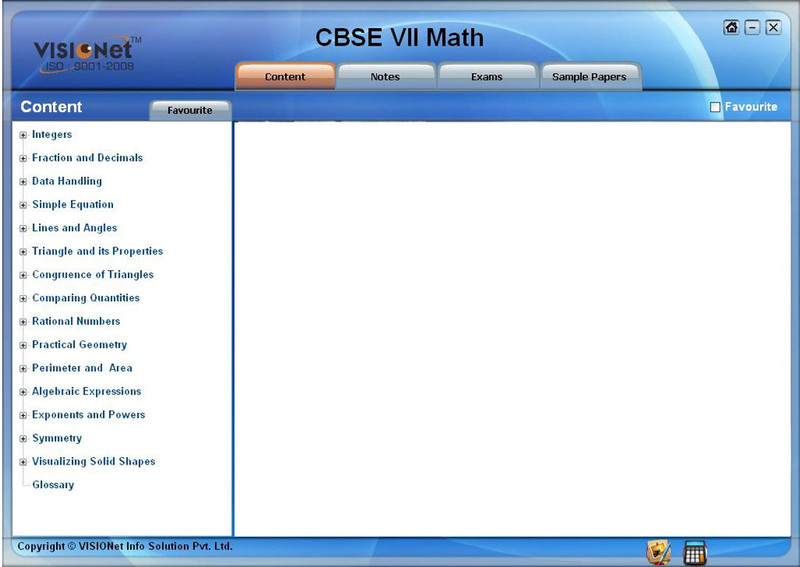800x567 pixels.
Task: Expand Visualizing Solid Shapes chapter
Action: tap(23, 462)
